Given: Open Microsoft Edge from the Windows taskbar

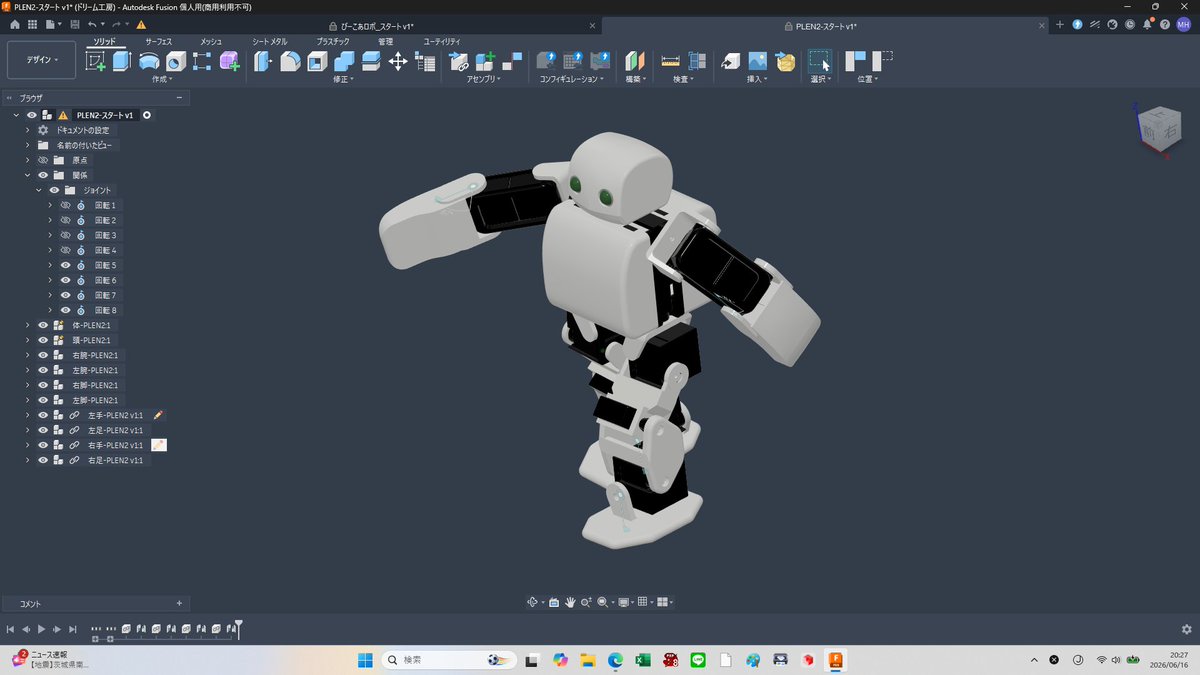Looking at the screenshot, I should (616, 660).
